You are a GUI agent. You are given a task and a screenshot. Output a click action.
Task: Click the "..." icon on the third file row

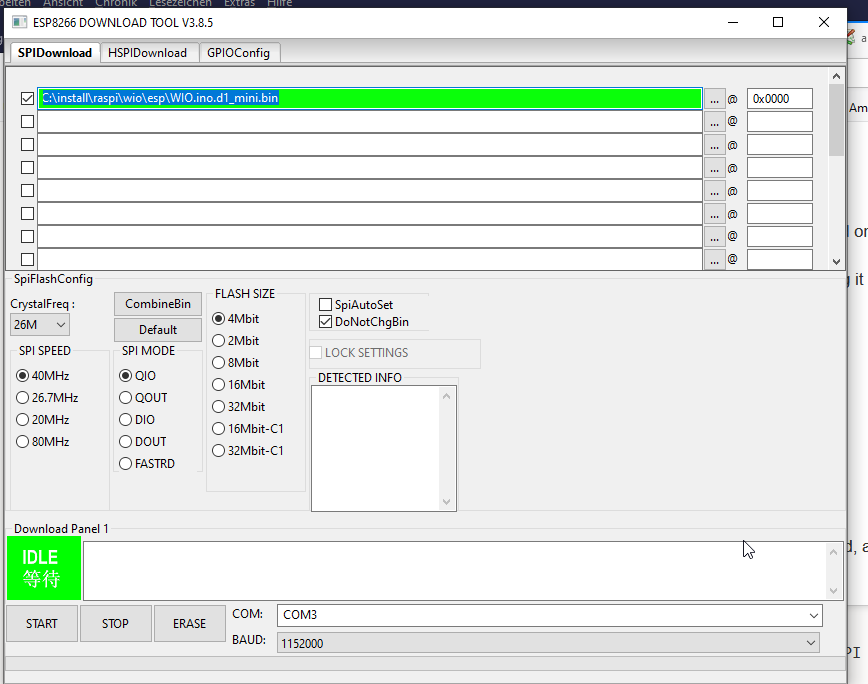pos(714,144)
